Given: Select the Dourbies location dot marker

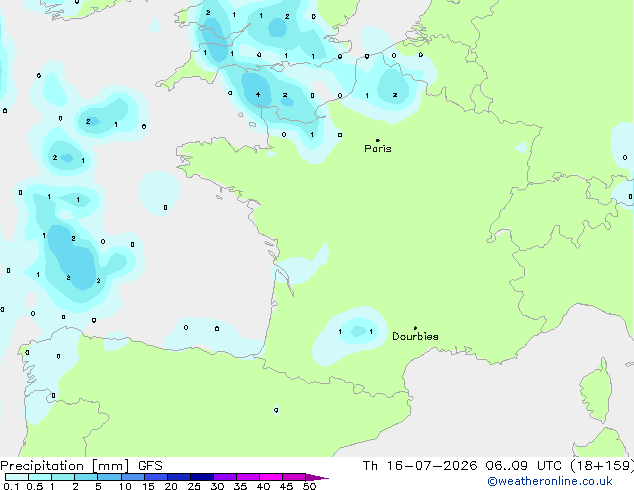Looking at the screenshot, I should point(415,328).
